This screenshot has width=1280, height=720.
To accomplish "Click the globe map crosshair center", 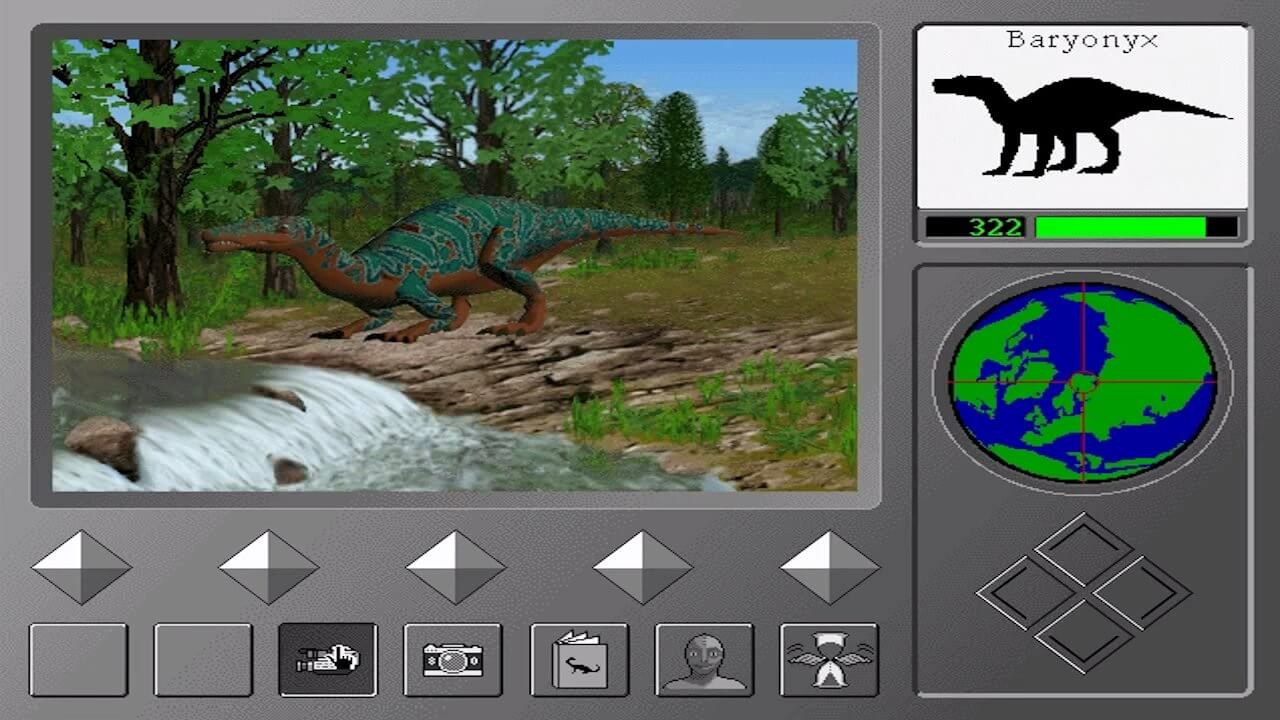I will pyautogui.click(x=1083, y=381).
